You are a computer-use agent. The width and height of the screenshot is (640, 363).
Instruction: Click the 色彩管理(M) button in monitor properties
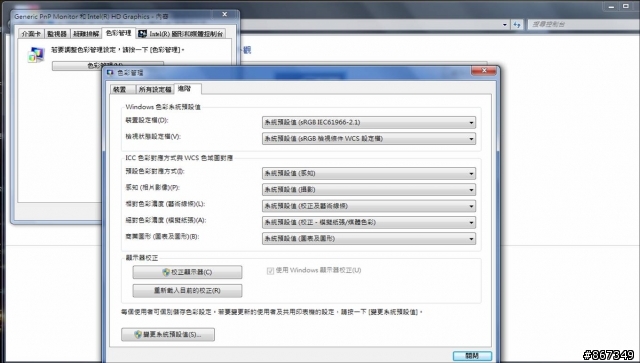108,65
